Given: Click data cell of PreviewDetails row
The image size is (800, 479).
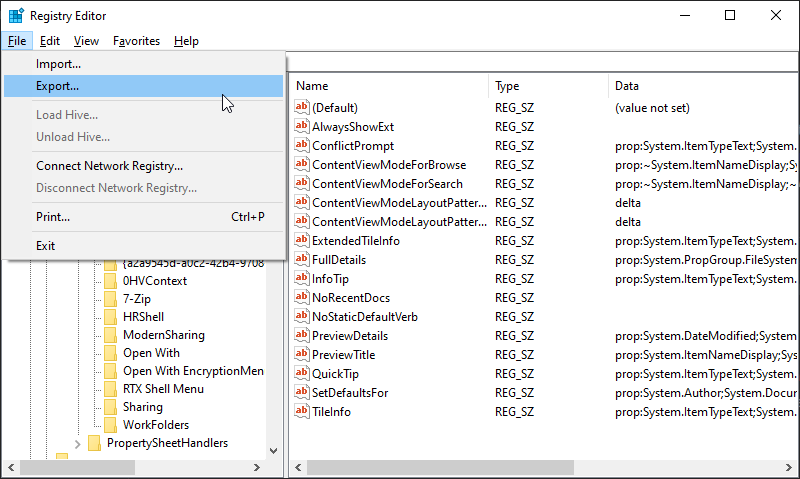Looking at the screenshot, I should (x=706, y=336).
